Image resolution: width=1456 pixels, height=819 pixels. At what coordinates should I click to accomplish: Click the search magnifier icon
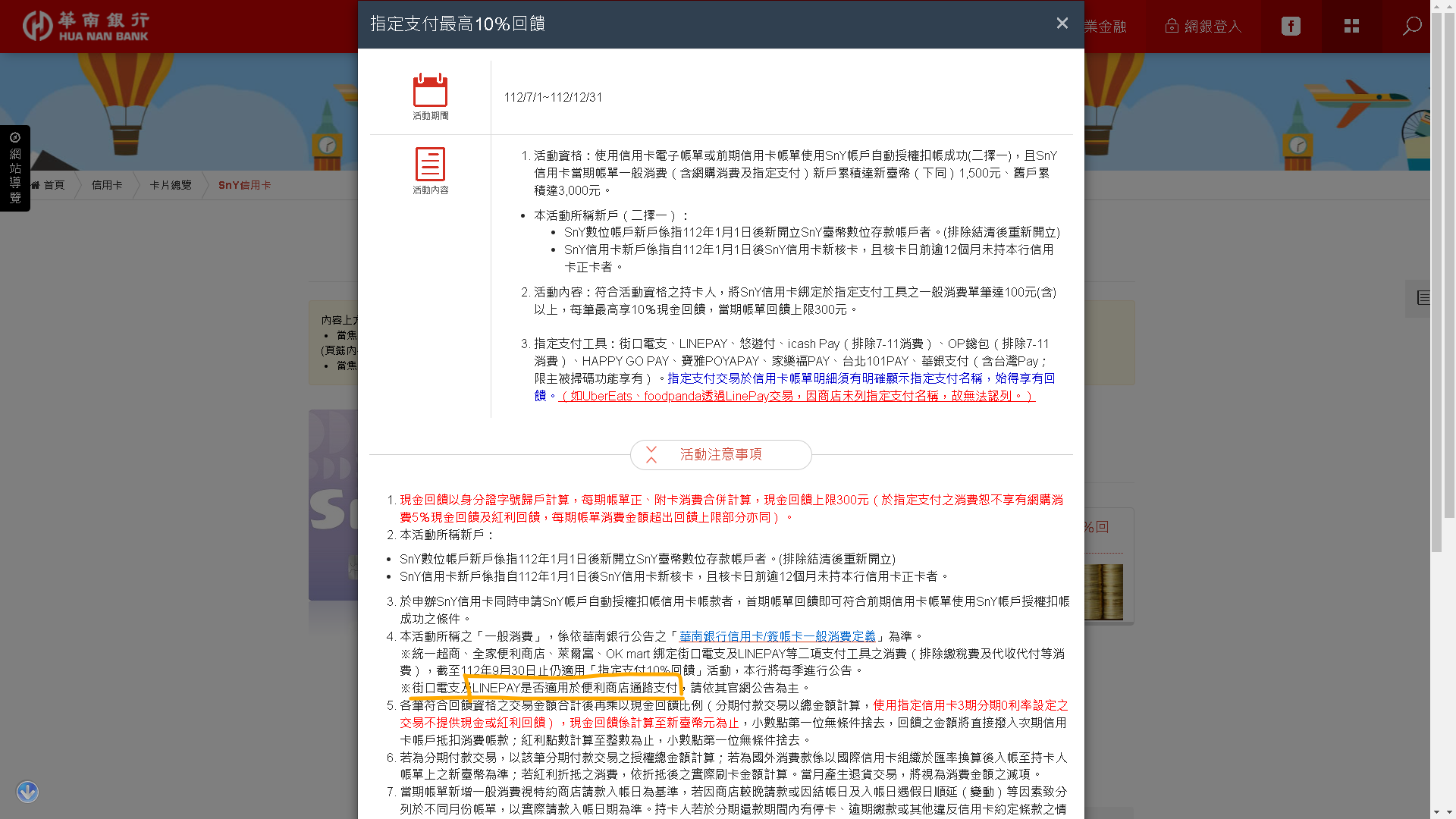point(1411,27)
